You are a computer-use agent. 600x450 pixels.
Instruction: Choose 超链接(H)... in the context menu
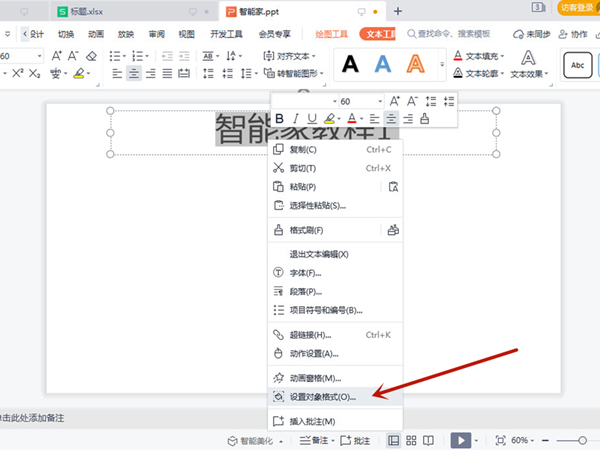pos(309,335)
